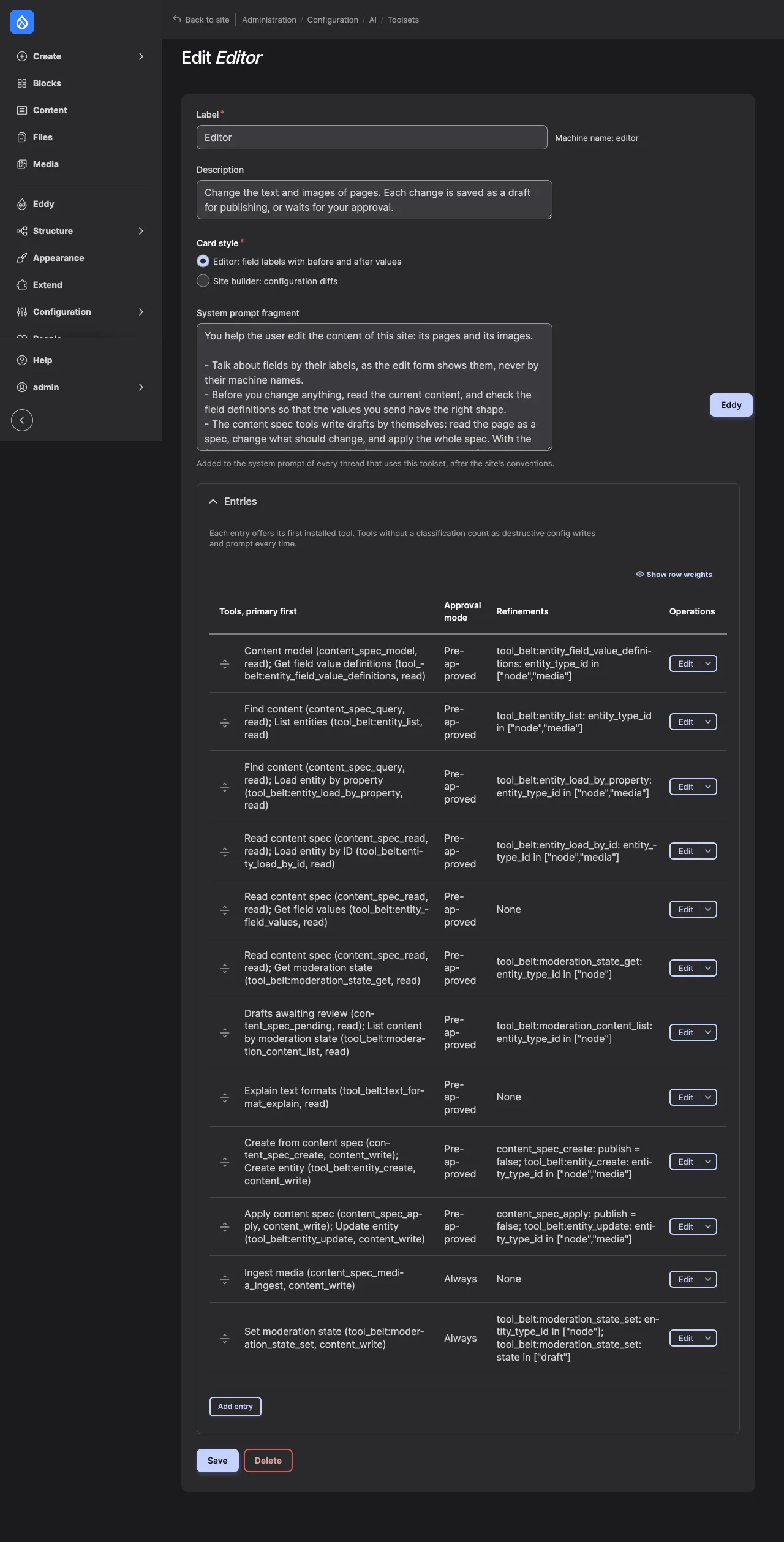Image resolution: width=784 pixels, height=1542 pixels.
Task: Navigate to the Toolsets breadcrumb
Action: click(x=403, y=20)
